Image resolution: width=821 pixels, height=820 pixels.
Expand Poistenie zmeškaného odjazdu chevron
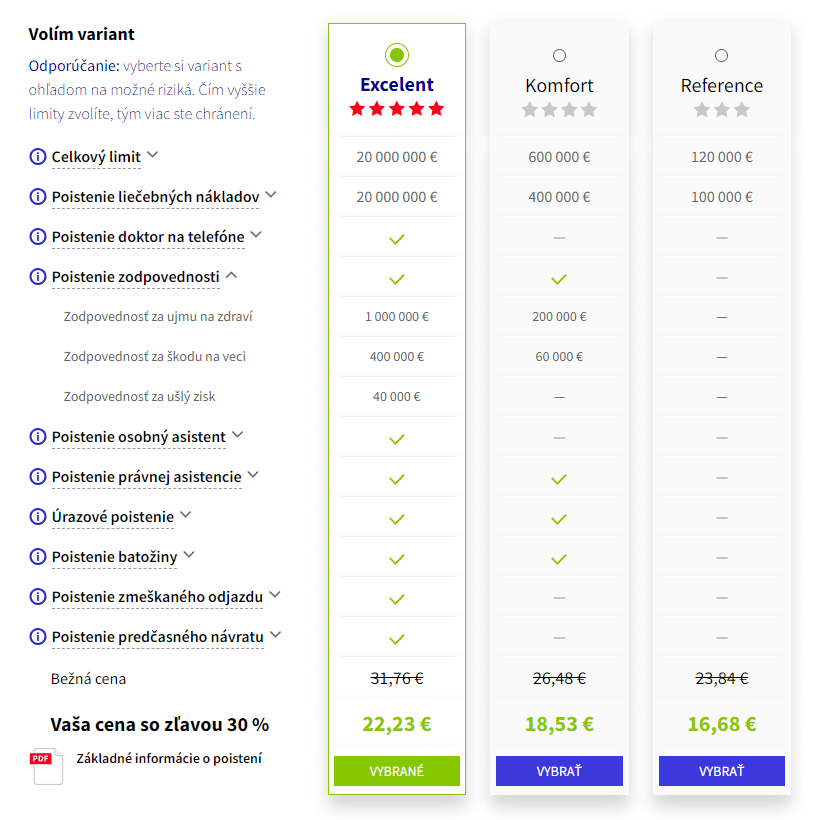(x=275, y=595)
